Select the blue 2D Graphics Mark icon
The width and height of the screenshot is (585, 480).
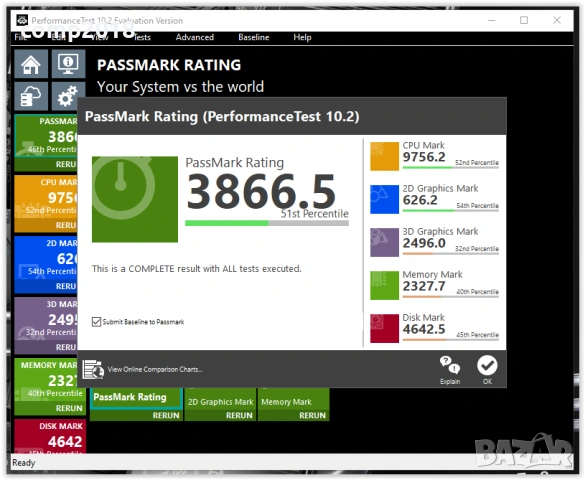pyautogui.click(x=384, y=200)
